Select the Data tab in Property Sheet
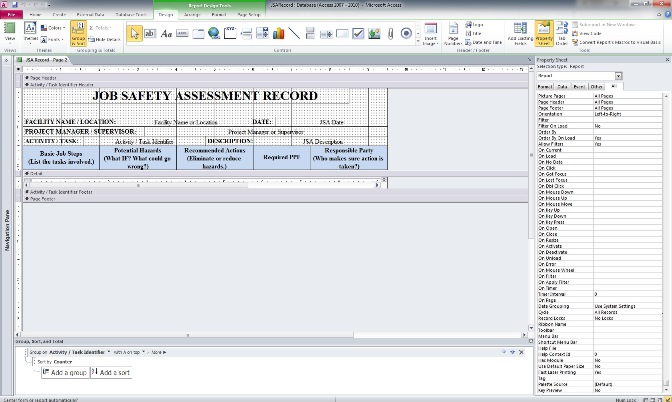Screen dimensions: 672x402 click(x=563, y=87)
